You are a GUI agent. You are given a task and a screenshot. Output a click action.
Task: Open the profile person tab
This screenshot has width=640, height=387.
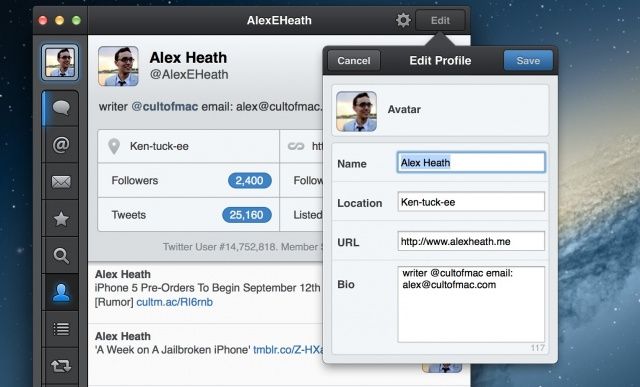point(61,292)
